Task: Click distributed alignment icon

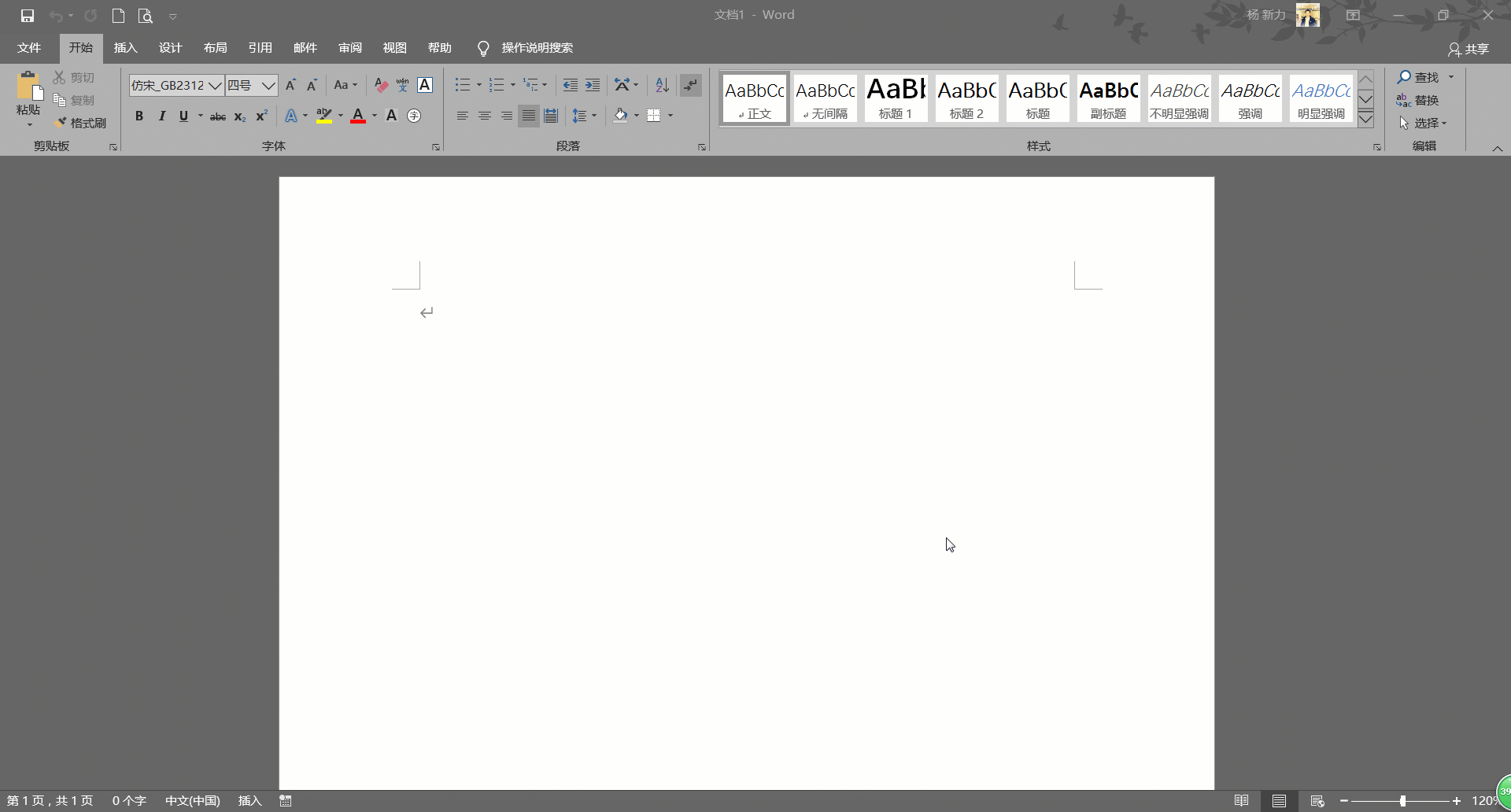Action: click(551, 116)
